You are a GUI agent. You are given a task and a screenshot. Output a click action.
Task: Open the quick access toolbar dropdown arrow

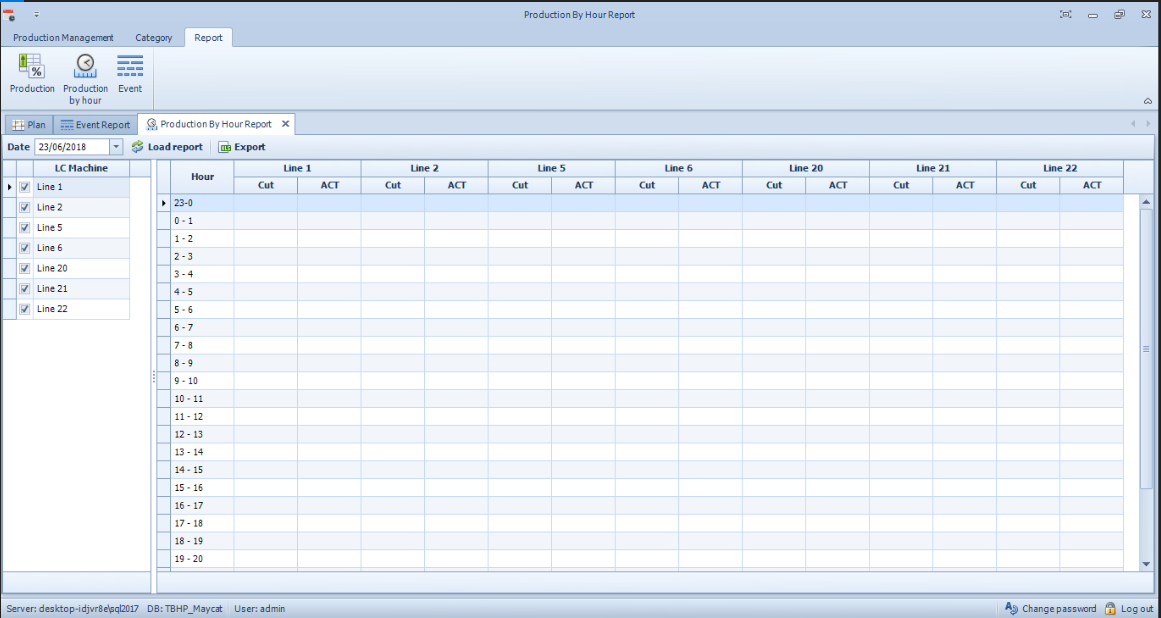coord(37,15)
